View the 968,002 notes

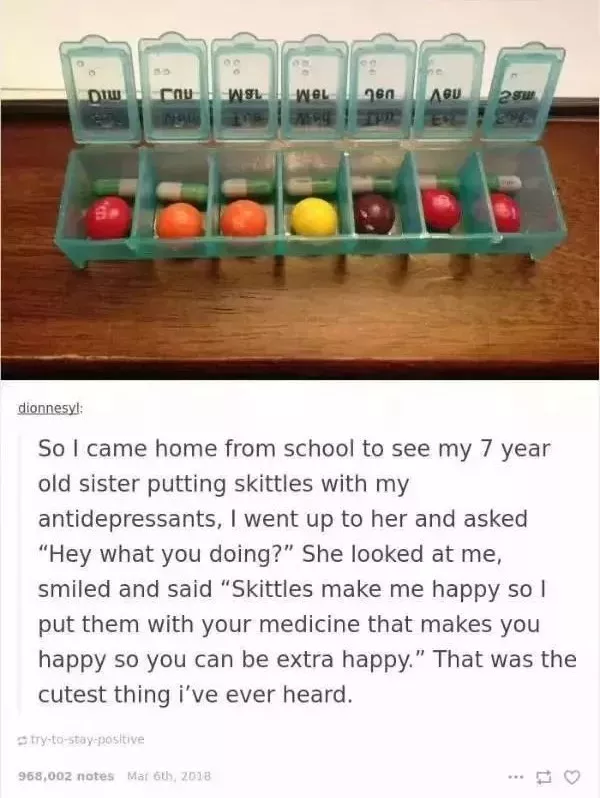point(66,776)
